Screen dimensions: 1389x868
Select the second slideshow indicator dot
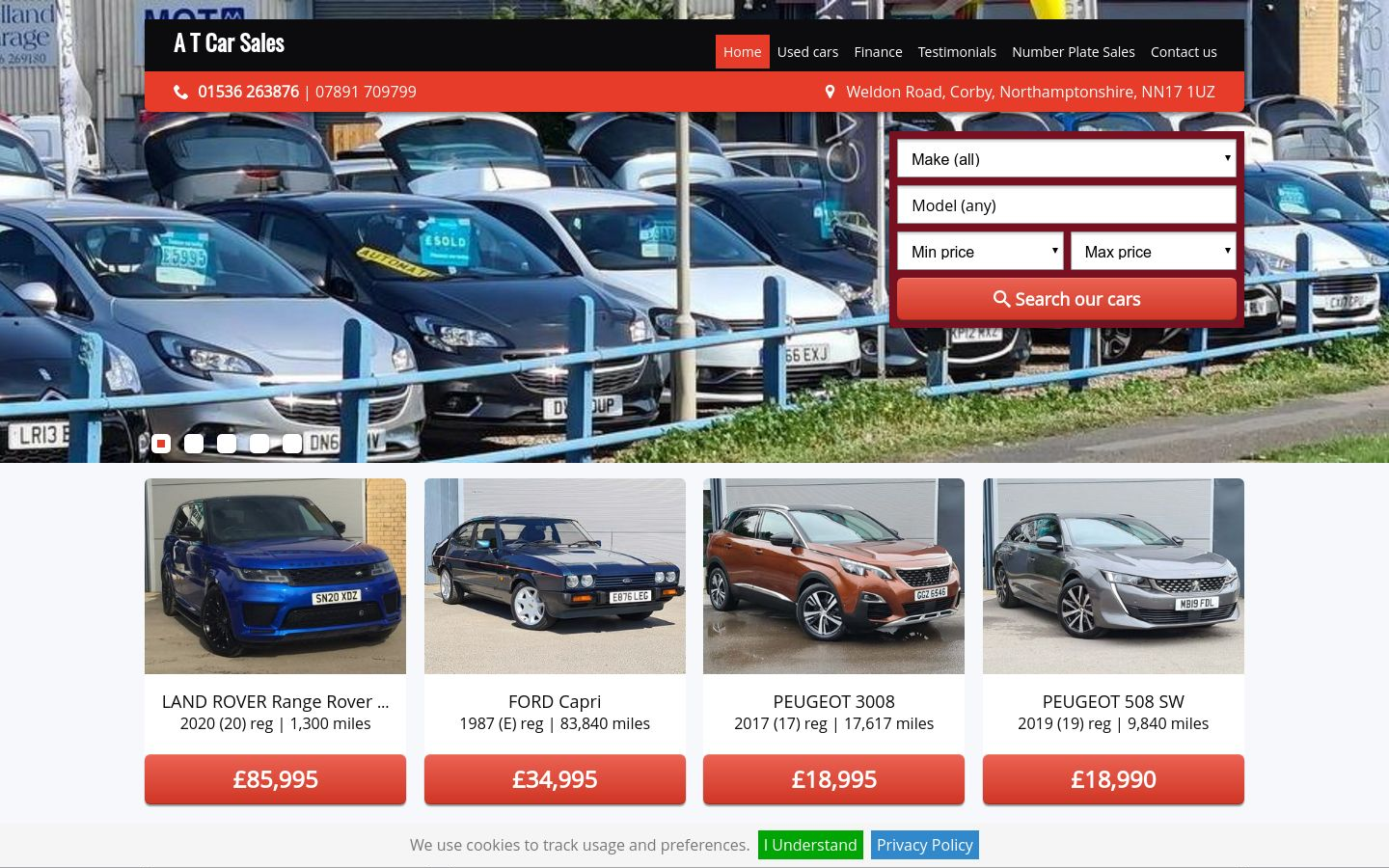[194, 444]
